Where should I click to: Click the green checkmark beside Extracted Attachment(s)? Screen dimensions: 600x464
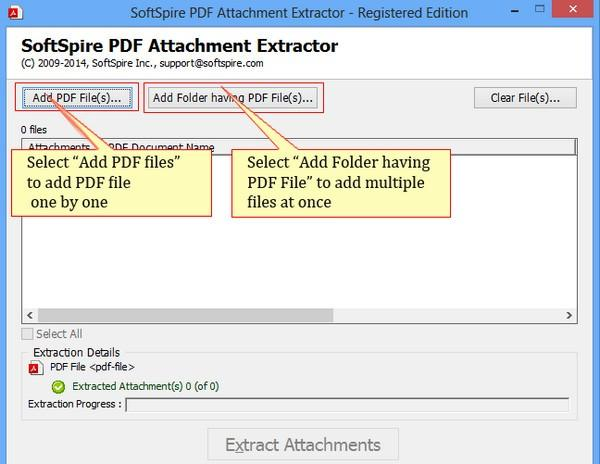click(x=58, y=387)
